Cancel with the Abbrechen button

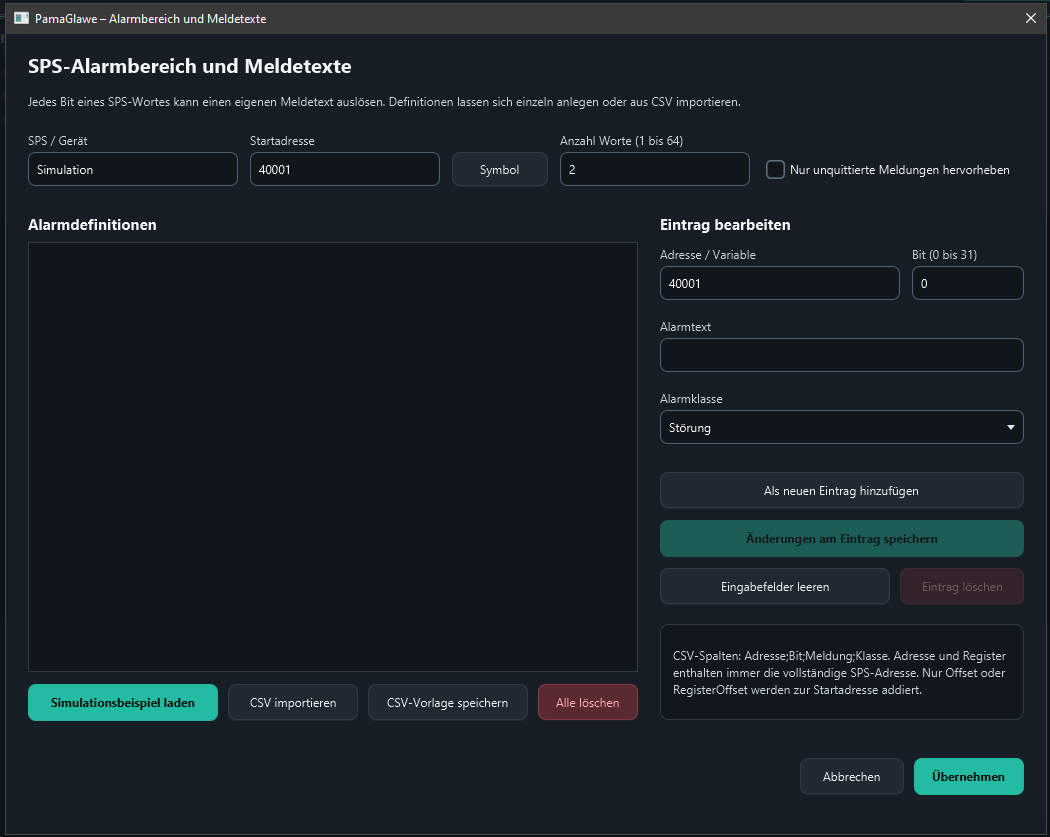coord(851,777)
